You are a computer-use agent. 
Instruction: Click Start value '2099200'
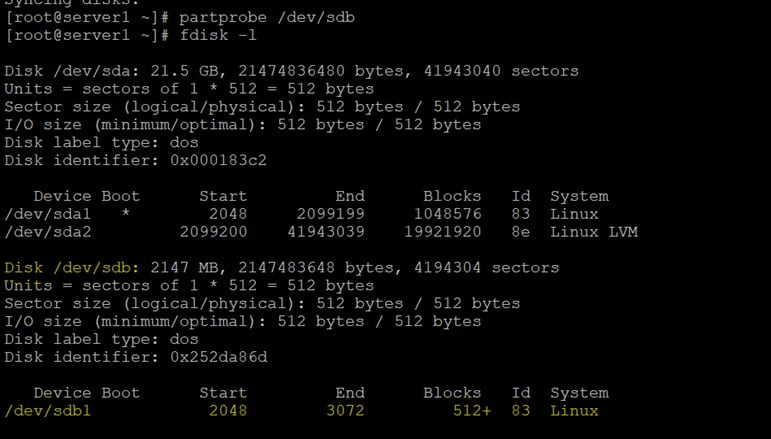[213, 232]
